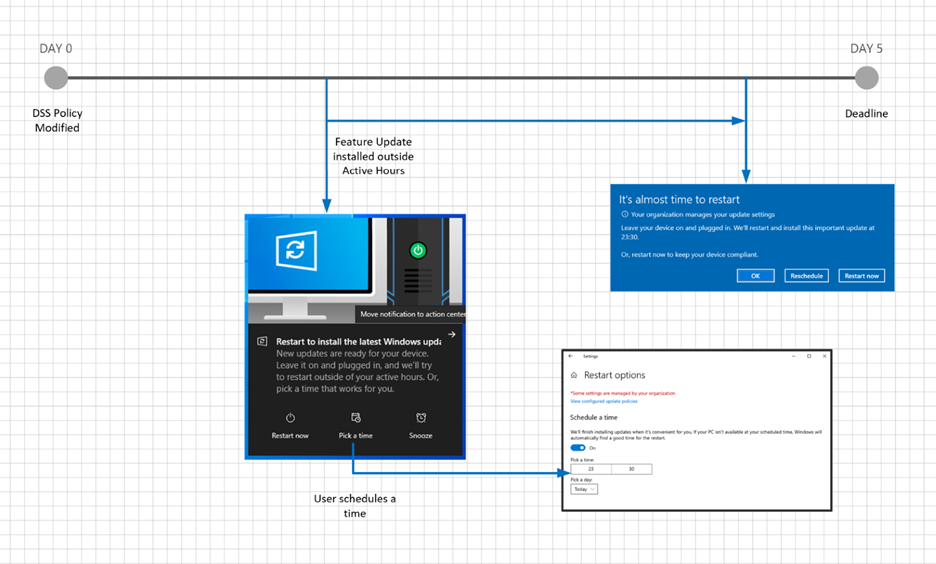Screen dimensions: 936x564
Task: Click the green power button on PC tower
Action: point(418,250)
